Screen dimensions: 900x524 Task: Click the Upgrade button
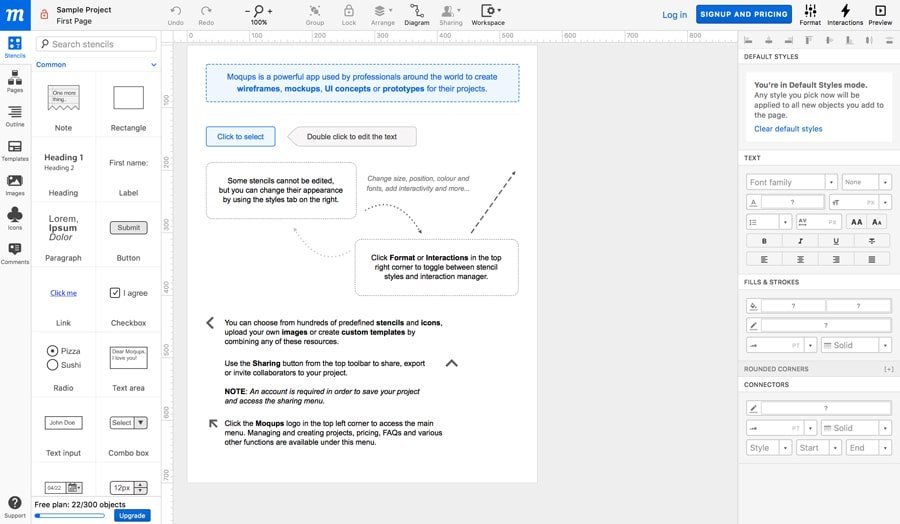tap(132, 515)
